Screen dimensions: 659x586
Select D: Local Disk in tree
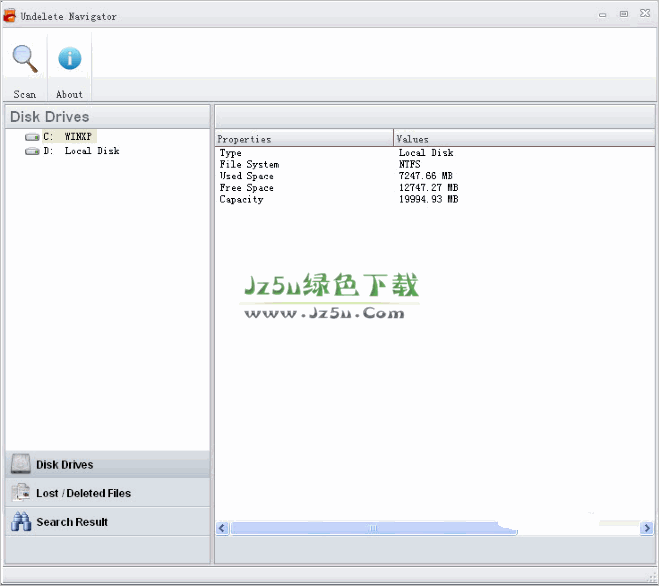(x=82, y=151)
